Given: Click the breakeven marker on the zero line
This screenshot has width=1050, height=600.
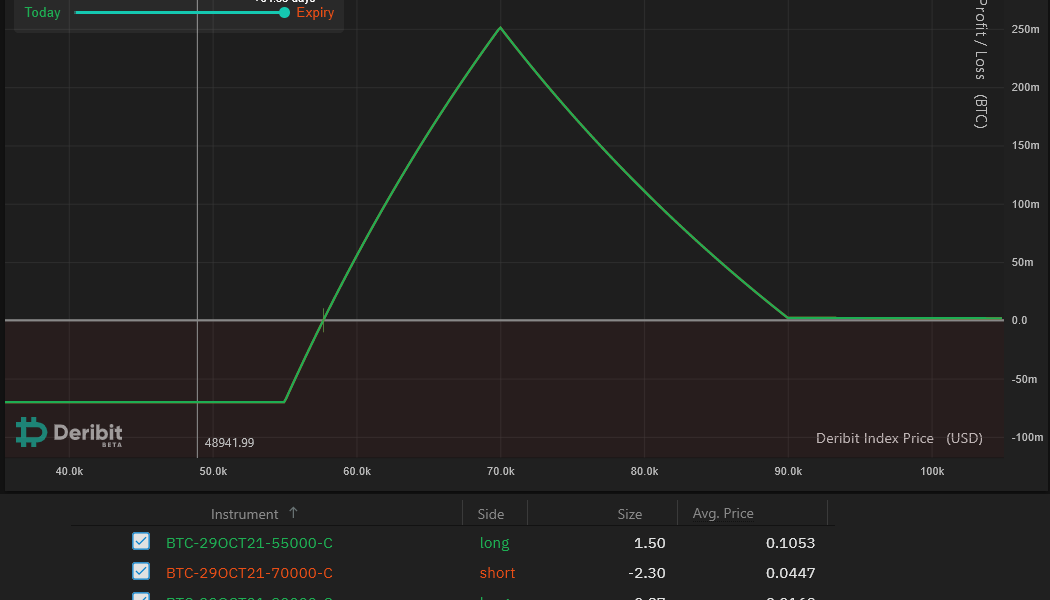Looking at the screenshot, I should click(323, 320).
